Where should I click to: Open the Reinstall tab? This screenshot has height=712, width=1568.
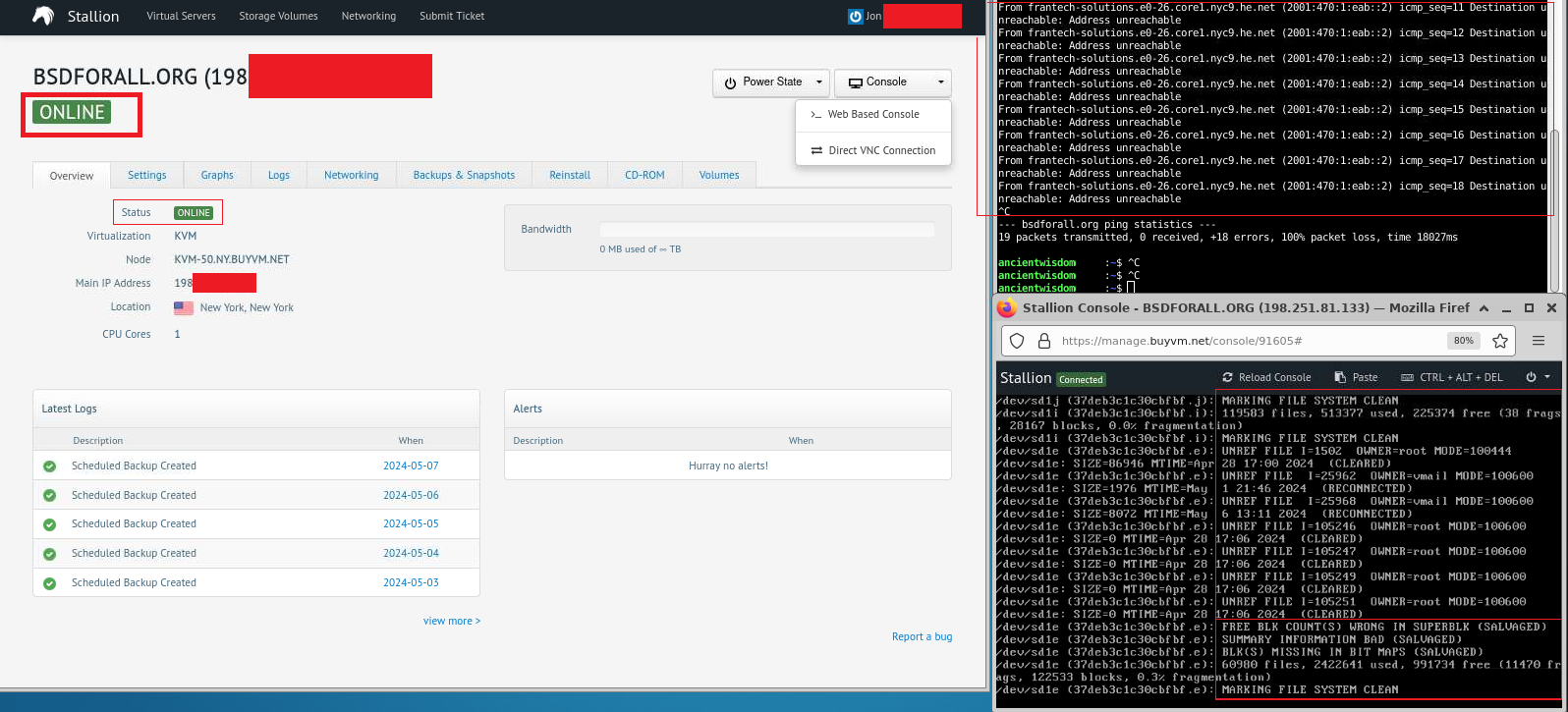(x=570, y=175)
